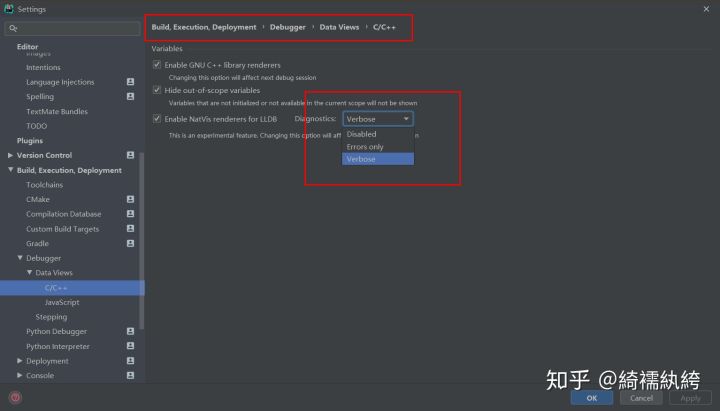Image resolution: width=720 pixels, height=411 pixels.
Task: Click the project-level icon next to Gradle
Action: coord(130,243)
